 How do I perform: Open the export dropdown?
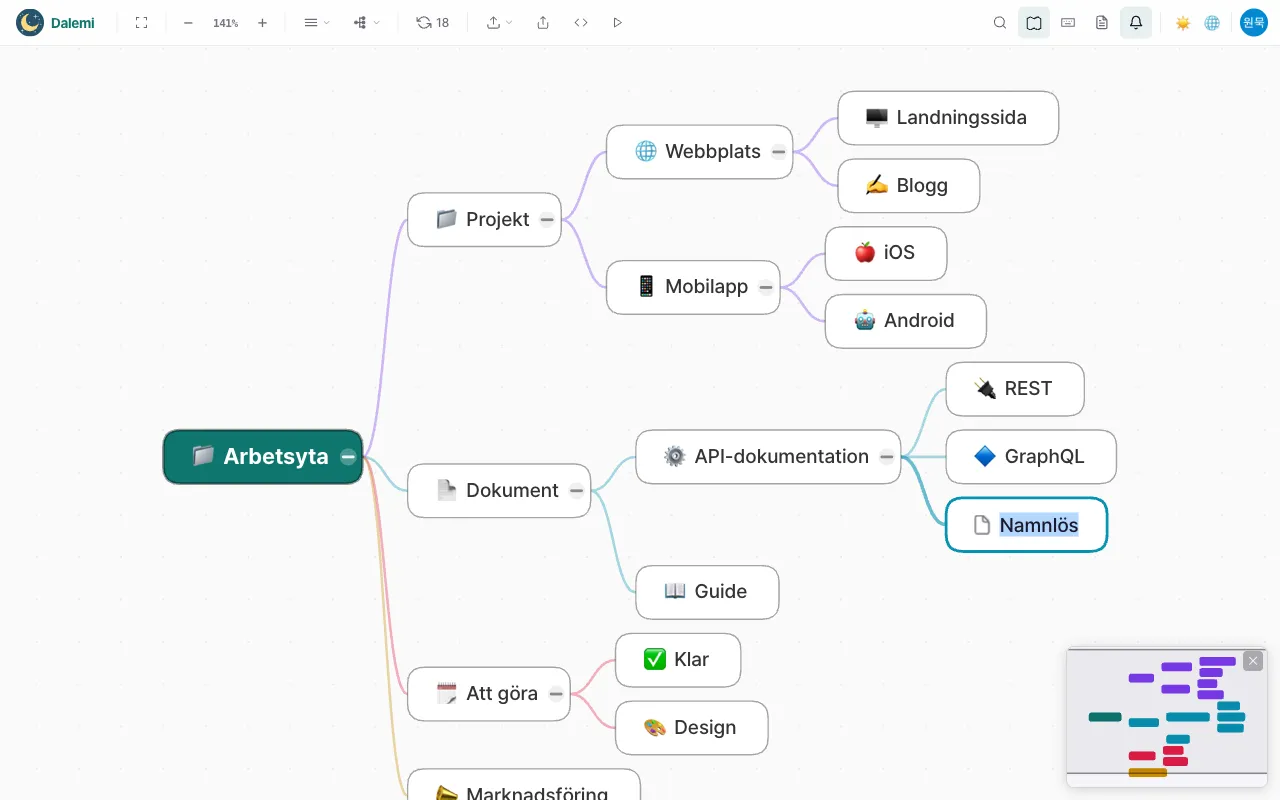[x=499, y=22]
